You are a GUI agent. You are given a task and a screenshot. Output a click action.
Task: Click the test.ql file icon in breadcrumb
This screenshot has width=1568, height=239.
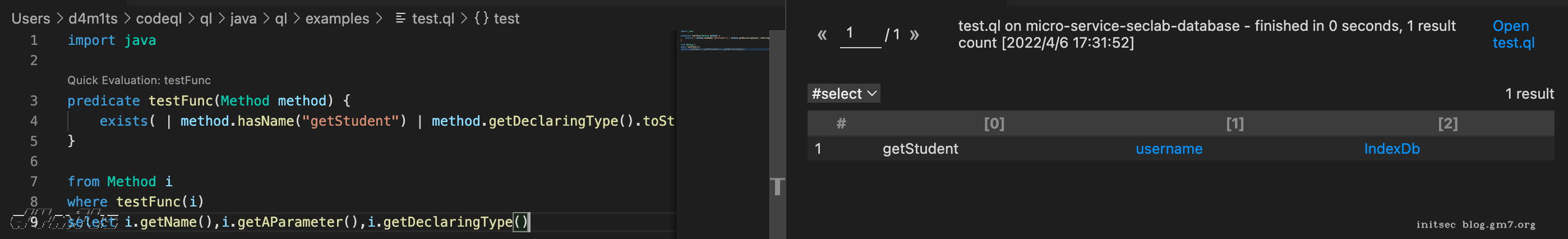click(400, 19)
